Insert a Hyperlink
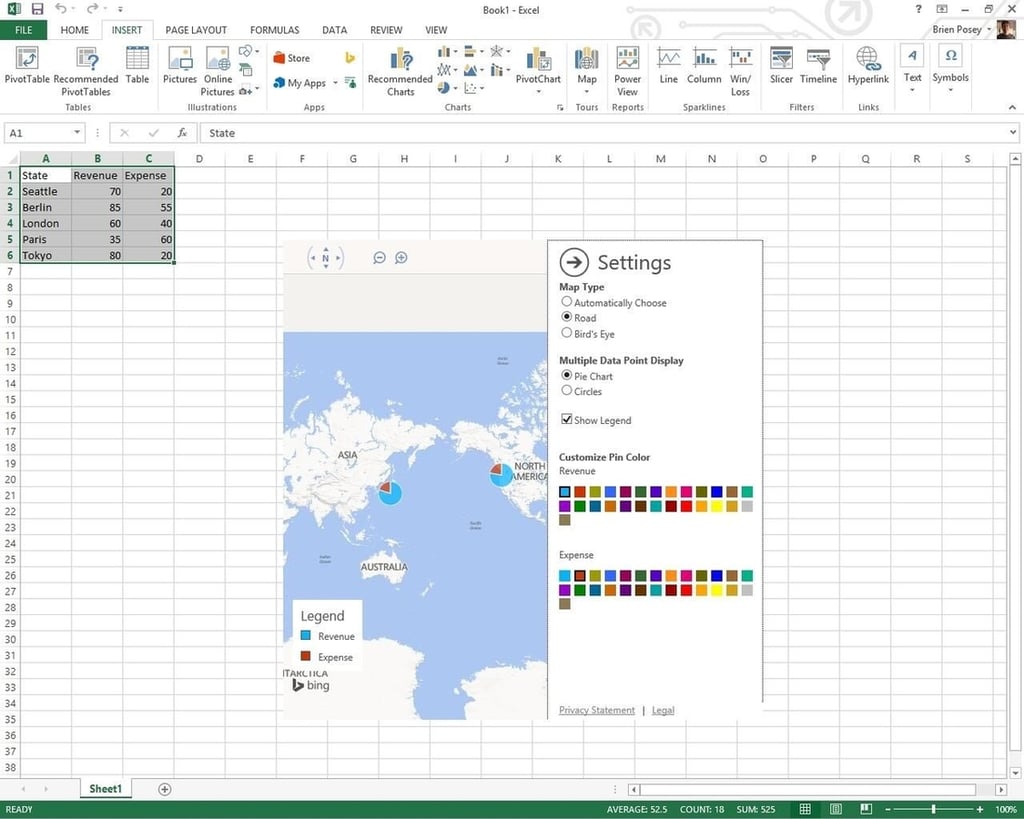This screenshot has height=819, width=1024. coord(868,65)
